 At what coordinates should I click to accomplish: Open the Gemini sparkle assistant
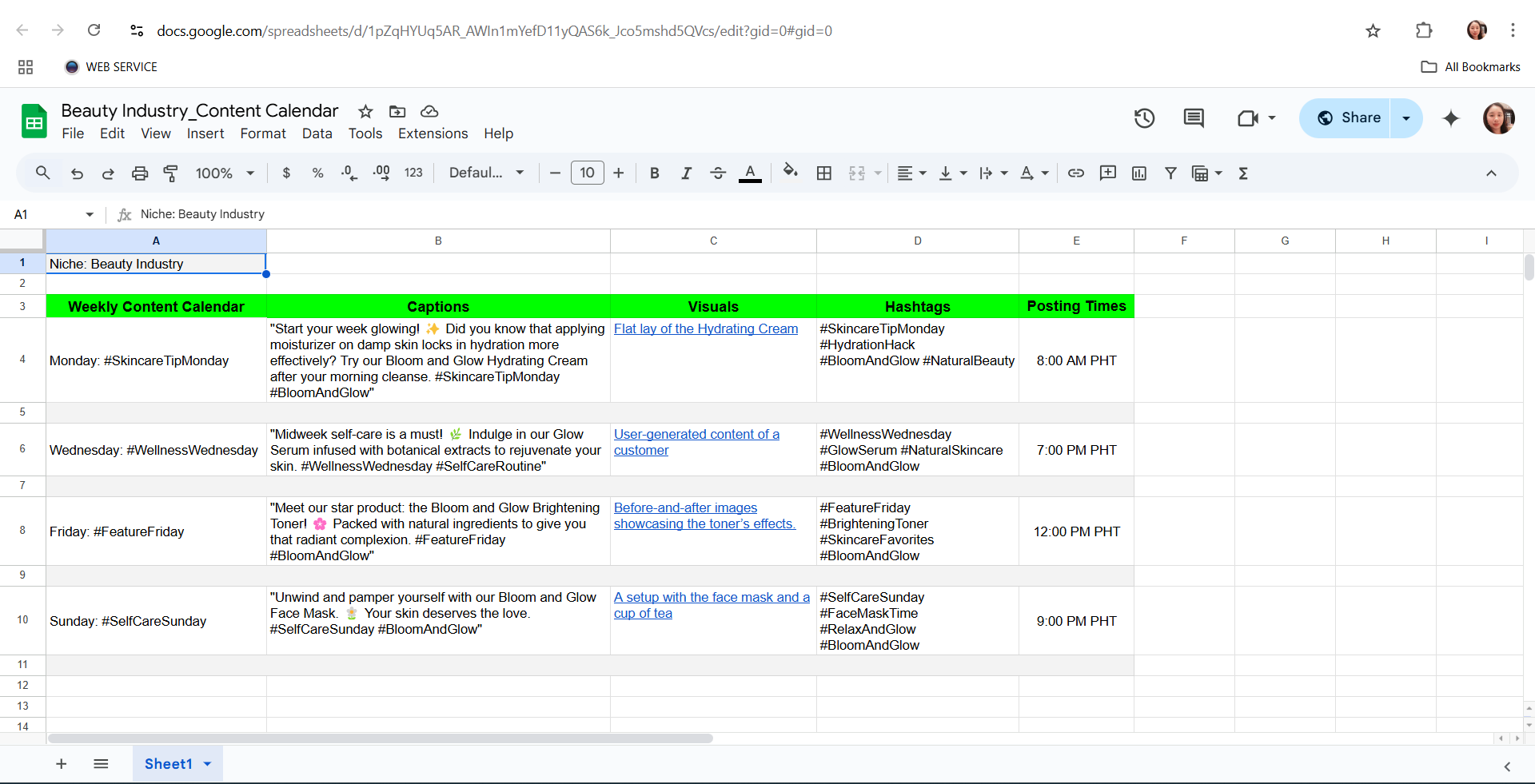coord(1451,118)
